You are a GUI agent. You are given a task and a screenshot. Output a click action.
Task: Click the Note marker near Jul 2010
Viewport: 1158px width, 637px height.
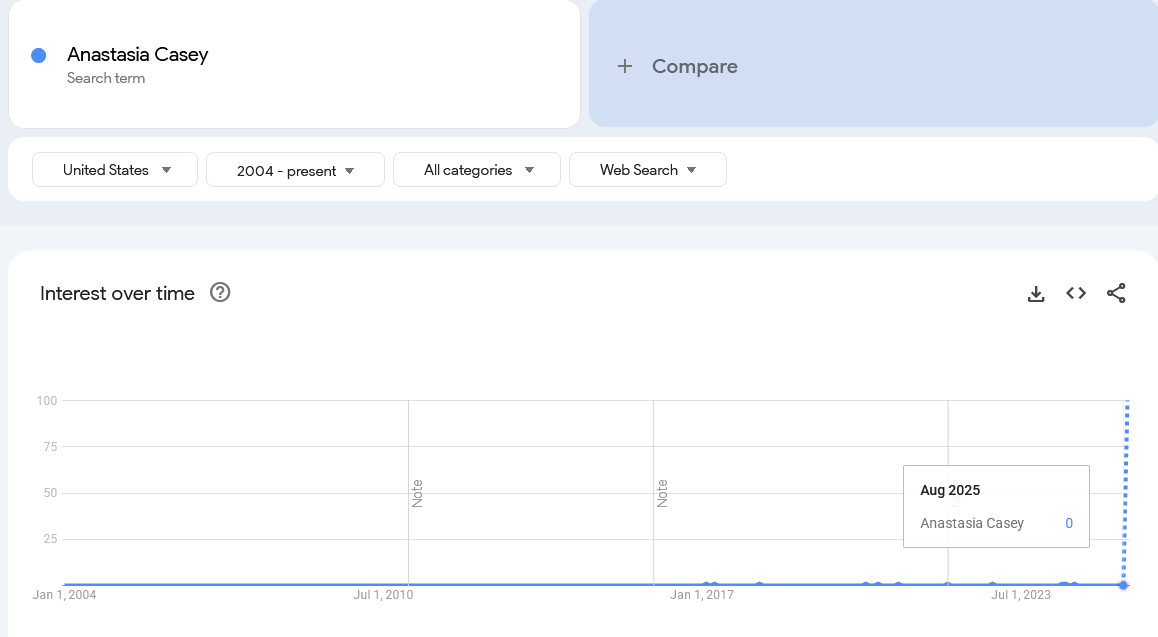[x=417, y=493]
